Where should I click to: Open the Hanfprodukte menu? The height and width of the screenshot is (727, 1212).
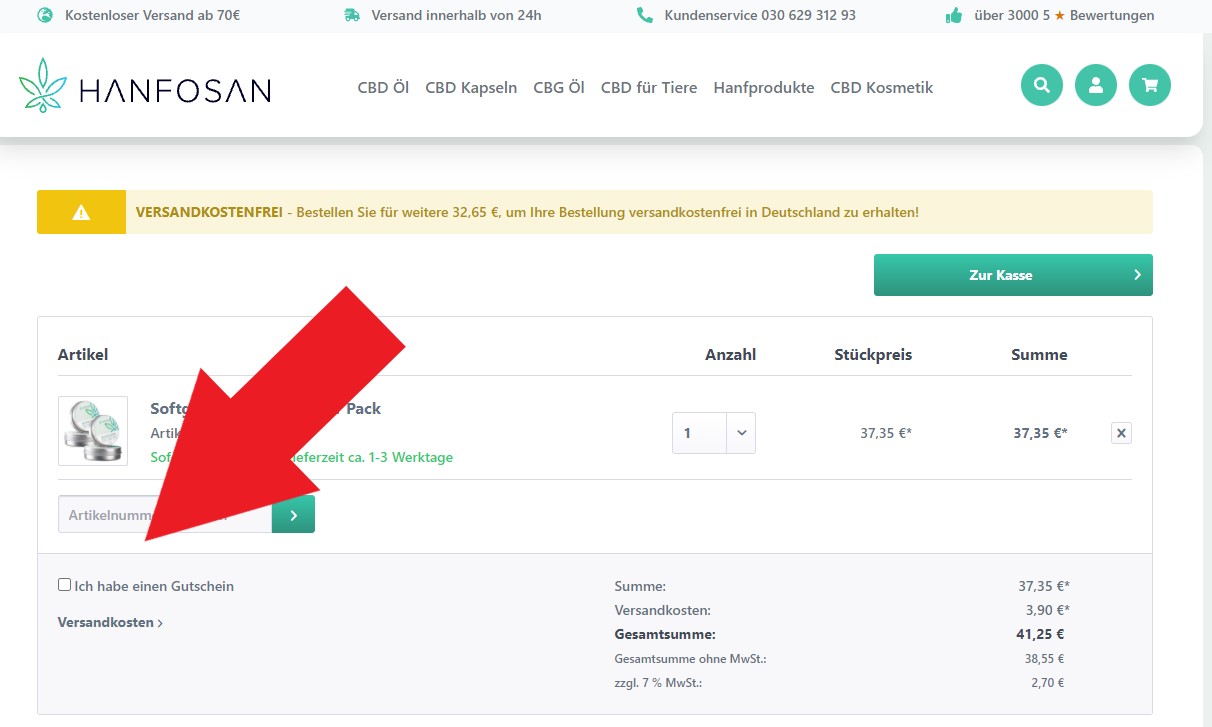pos(764,87)
